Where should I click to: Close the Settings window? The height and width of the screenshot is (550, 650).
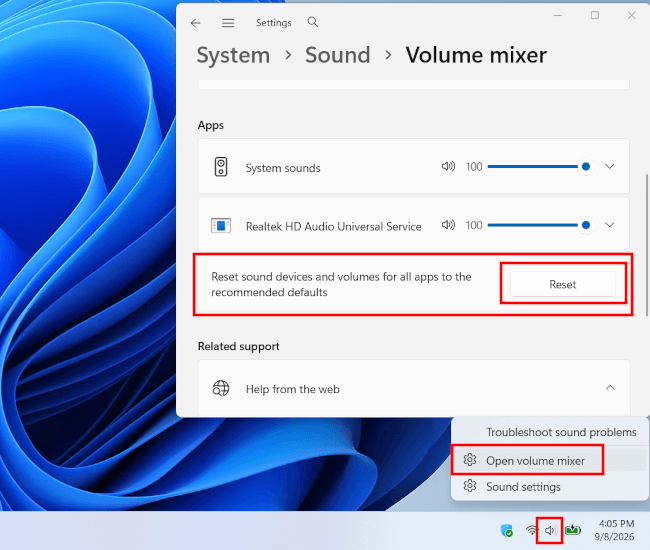point(631,15)
